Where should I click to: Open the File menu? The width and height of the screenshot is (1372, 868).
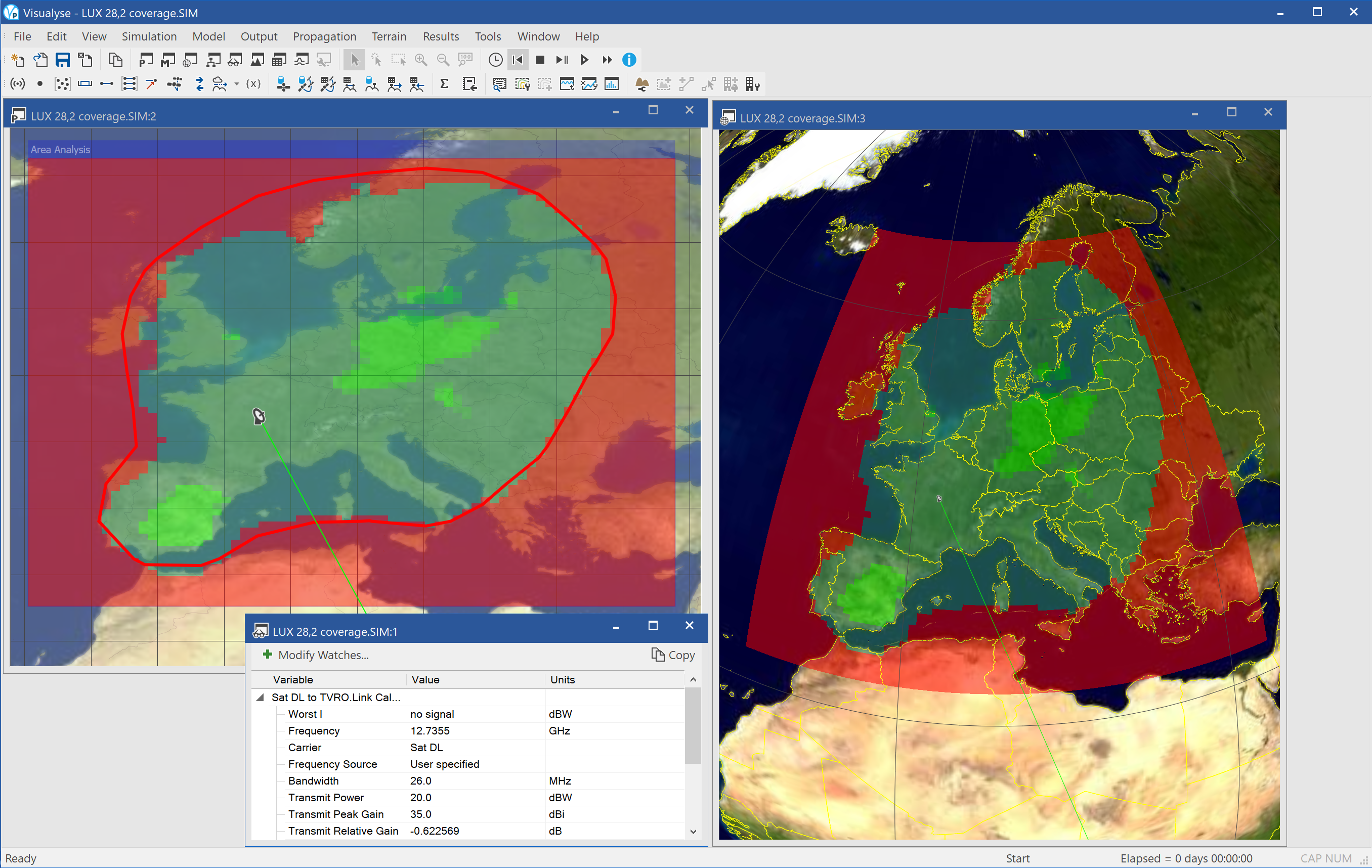click(x=22, y=36)
